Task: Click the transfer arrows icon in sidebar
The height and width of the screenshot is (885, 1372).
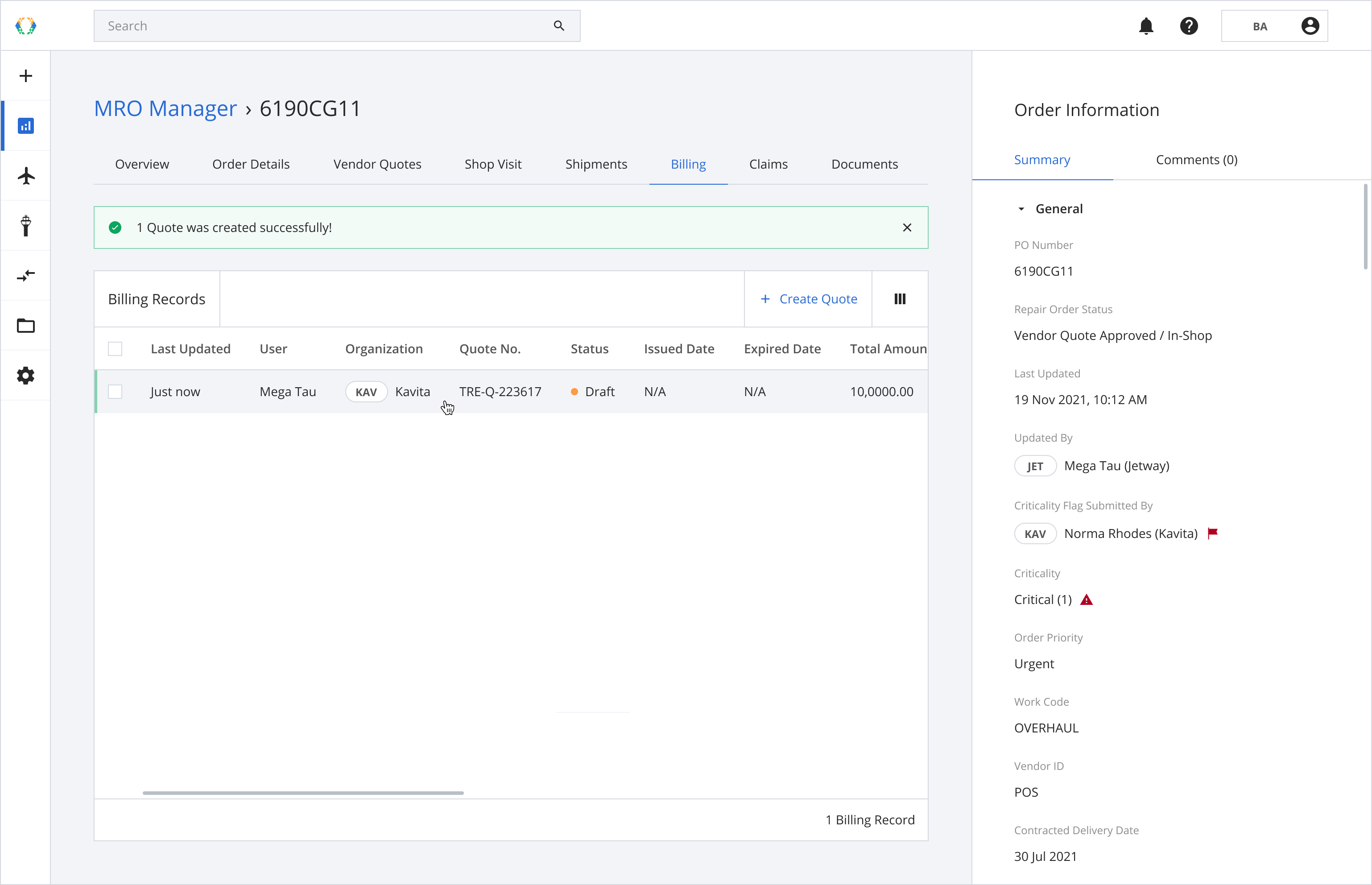Action: [26, 275]
